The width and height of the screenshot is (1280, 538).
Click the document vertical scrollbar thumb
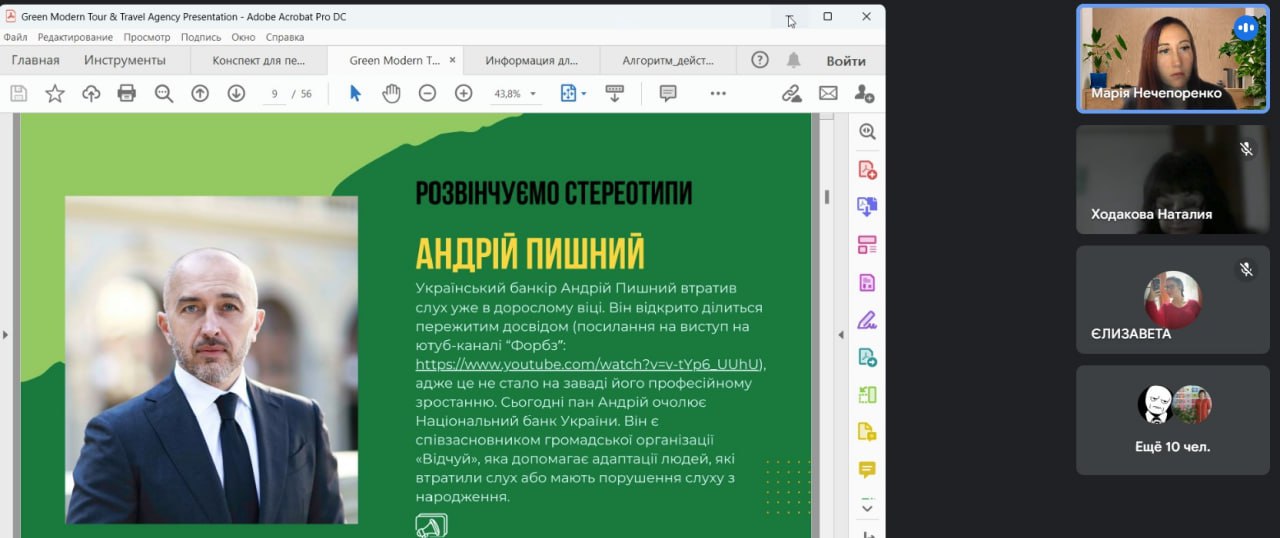click(x=827, y=196)
